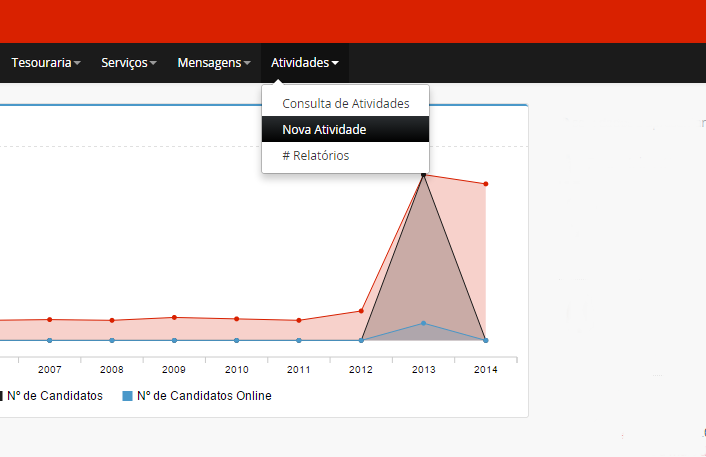Select the blue data point at 2010
The height and width of the screenshot is (457, 706).
coord(236,340)
